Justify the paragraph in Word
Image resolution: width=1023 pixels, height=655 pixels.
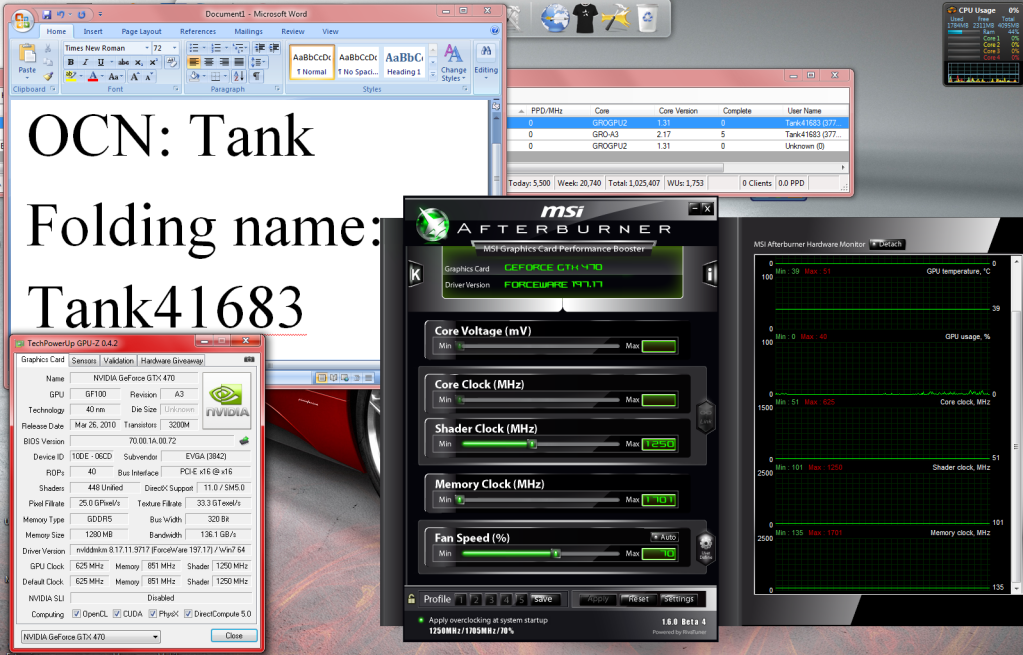pos(239,63)
